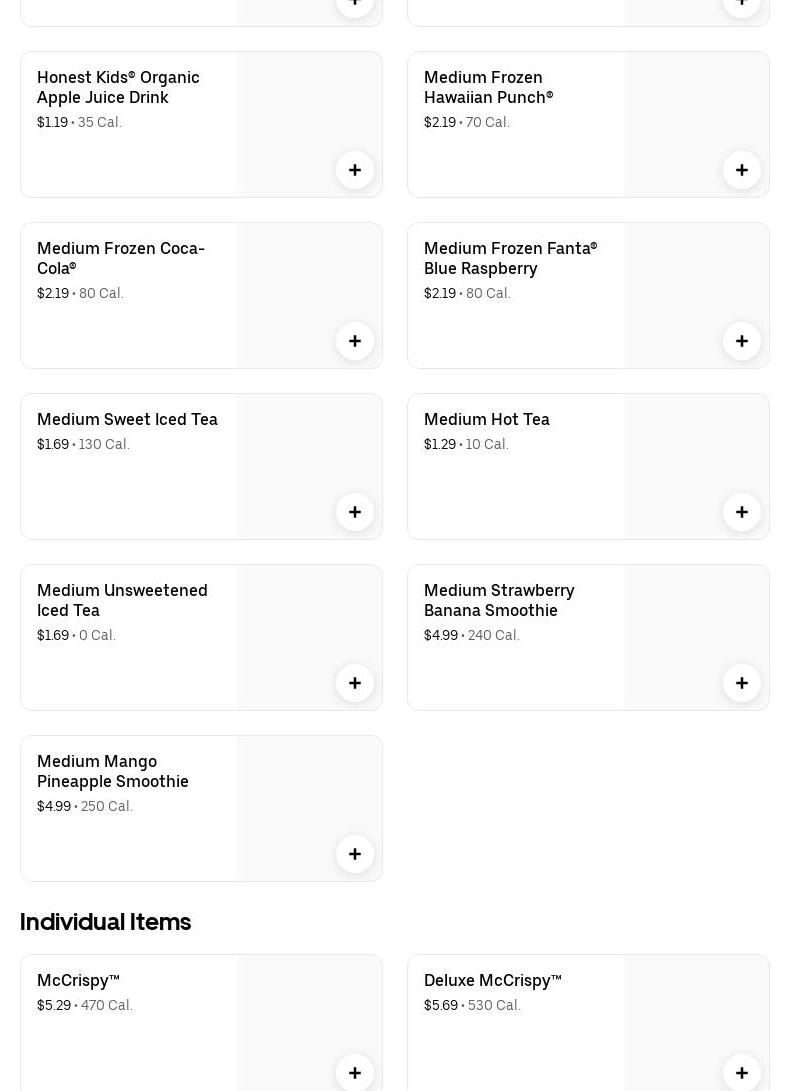
Task: Open Medium Sweet Iced Tea item details
Action: pos(127,419)
